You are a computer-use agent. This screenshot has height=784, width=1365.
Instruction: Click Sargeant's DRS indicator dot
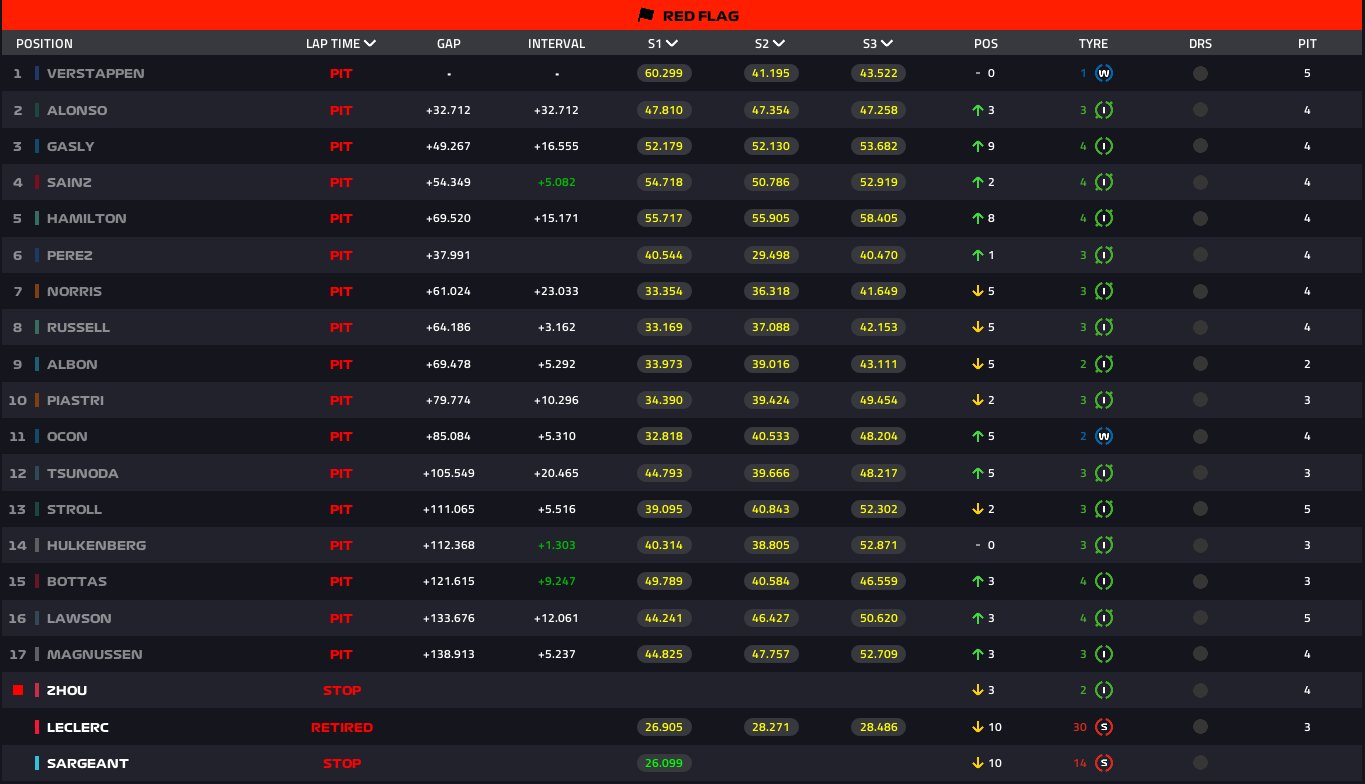[1200, 763]
